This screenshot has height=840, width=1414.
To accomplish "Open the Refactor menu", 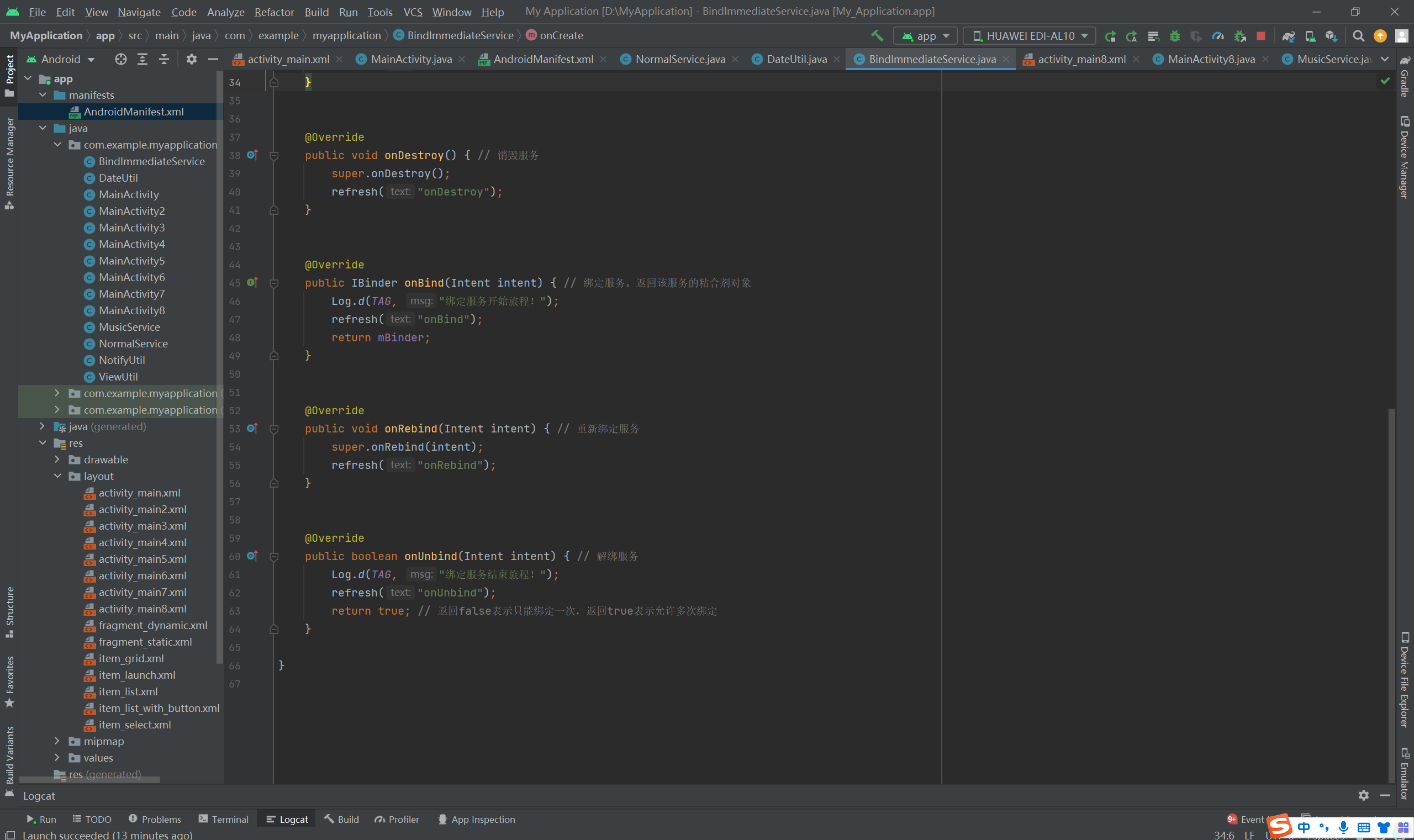I will point(274,12).
